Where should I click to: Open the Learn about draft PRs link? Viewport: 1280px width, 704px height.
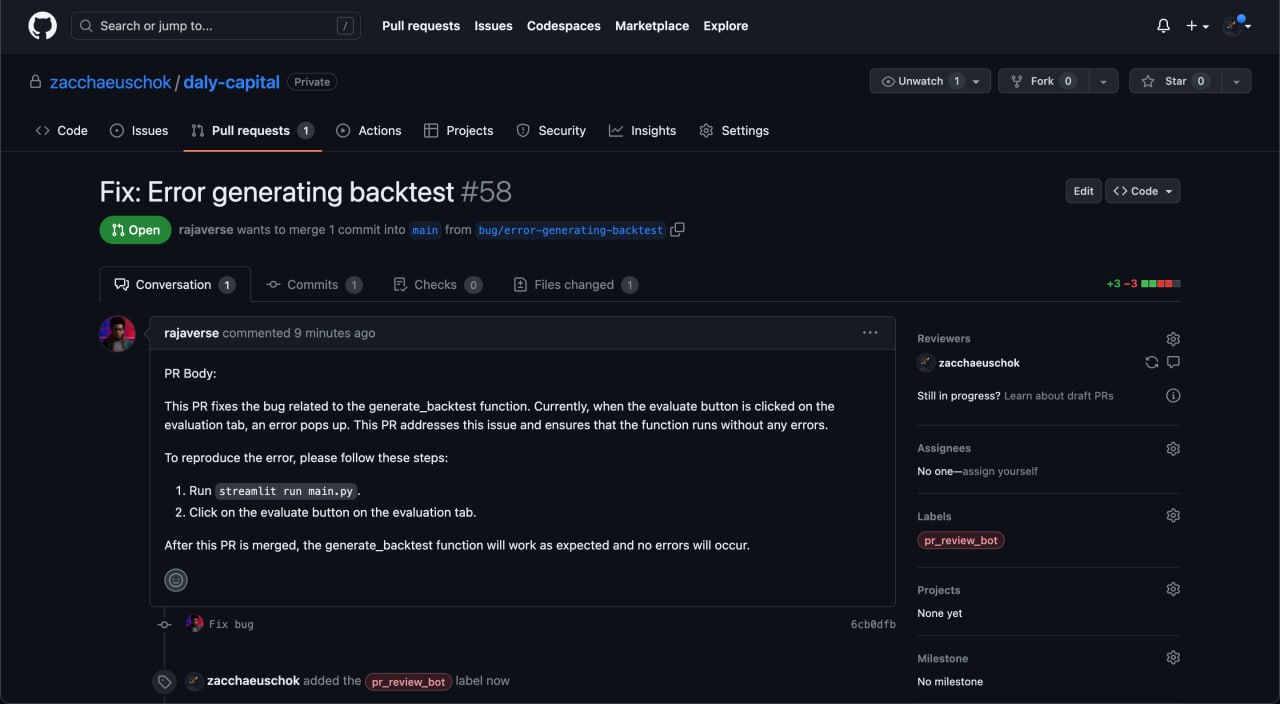pos(1059,396)
